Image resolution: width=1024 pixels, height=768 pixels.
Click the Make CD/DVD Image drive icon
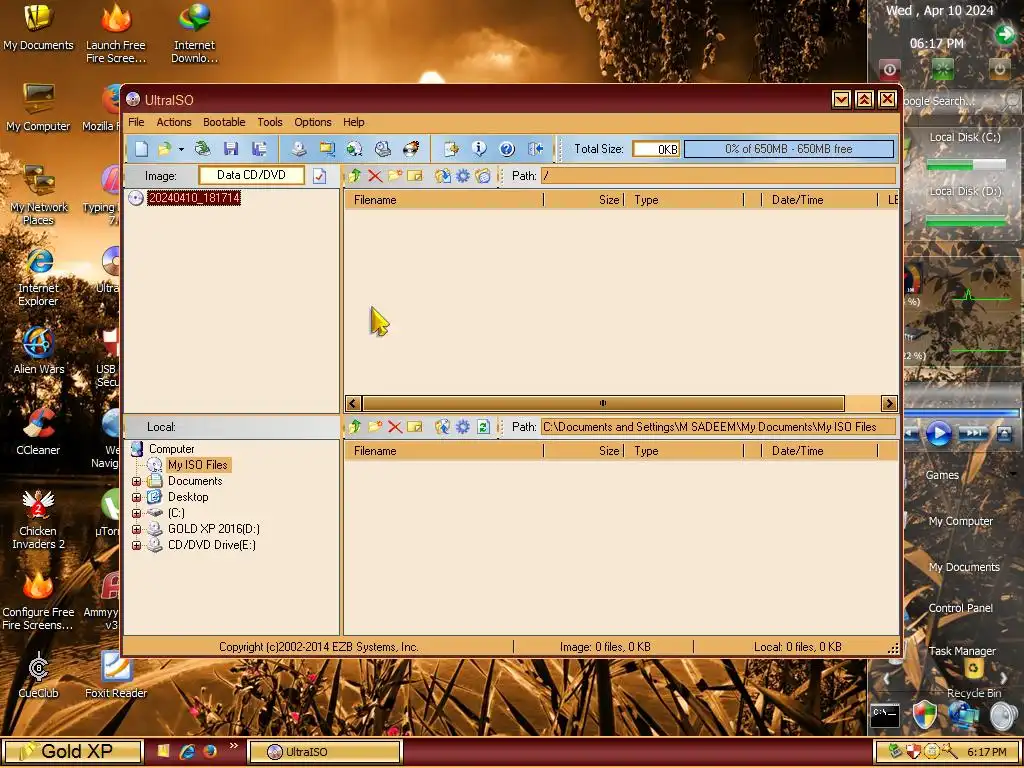click(x=298, y=149)
